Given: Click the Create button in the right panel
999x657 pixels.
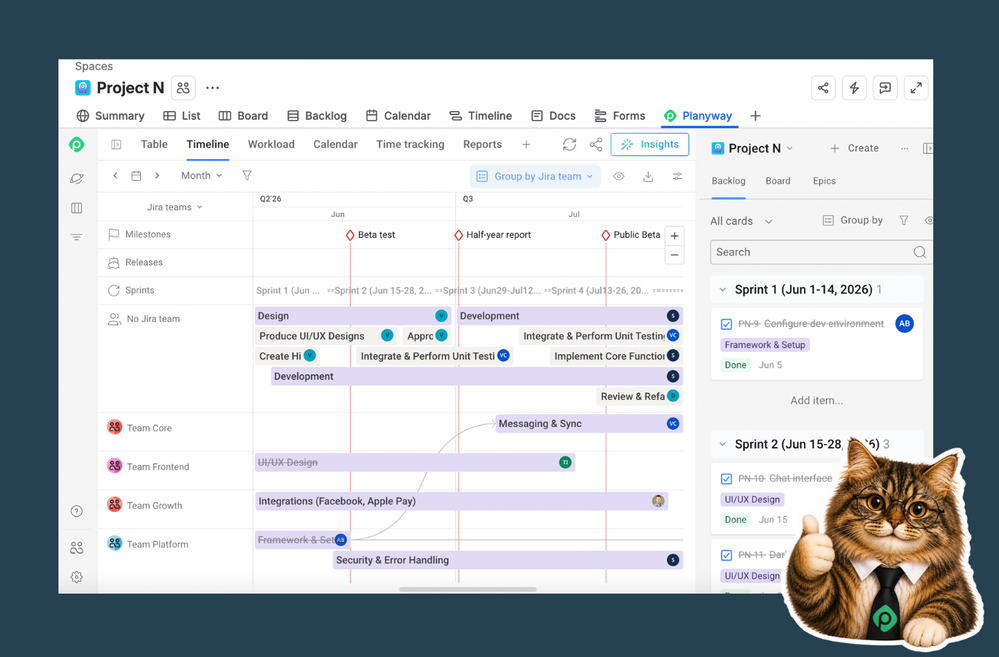Looking at the screenshot, I should [854, 148].
